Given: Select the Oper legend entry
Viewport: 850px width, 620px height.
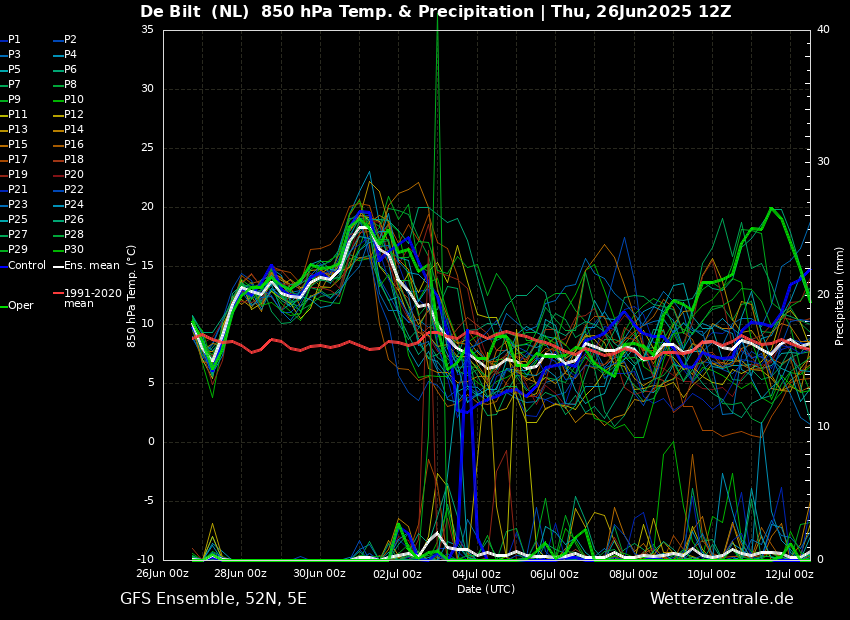Looking at the screenshot, I should (x=20, y=306).
